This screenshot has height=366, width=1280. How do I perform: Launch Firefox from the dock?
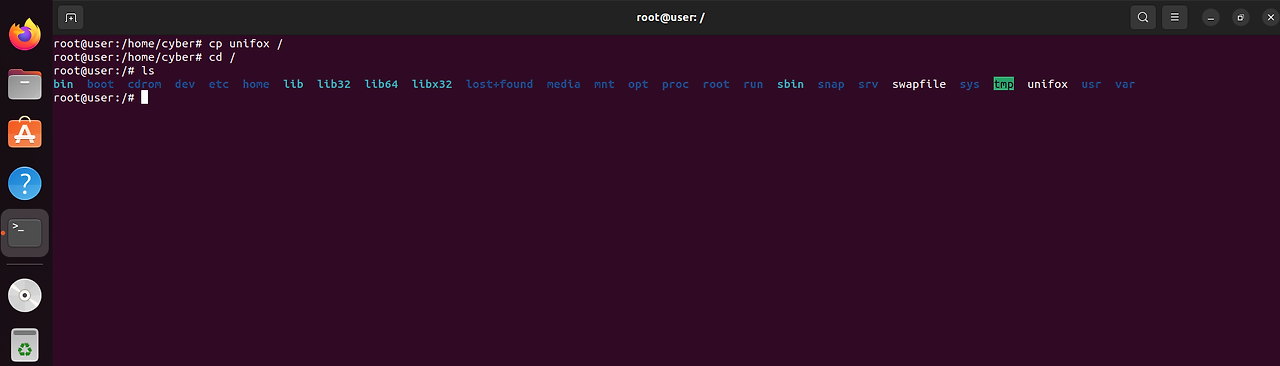tap(25, 35)
